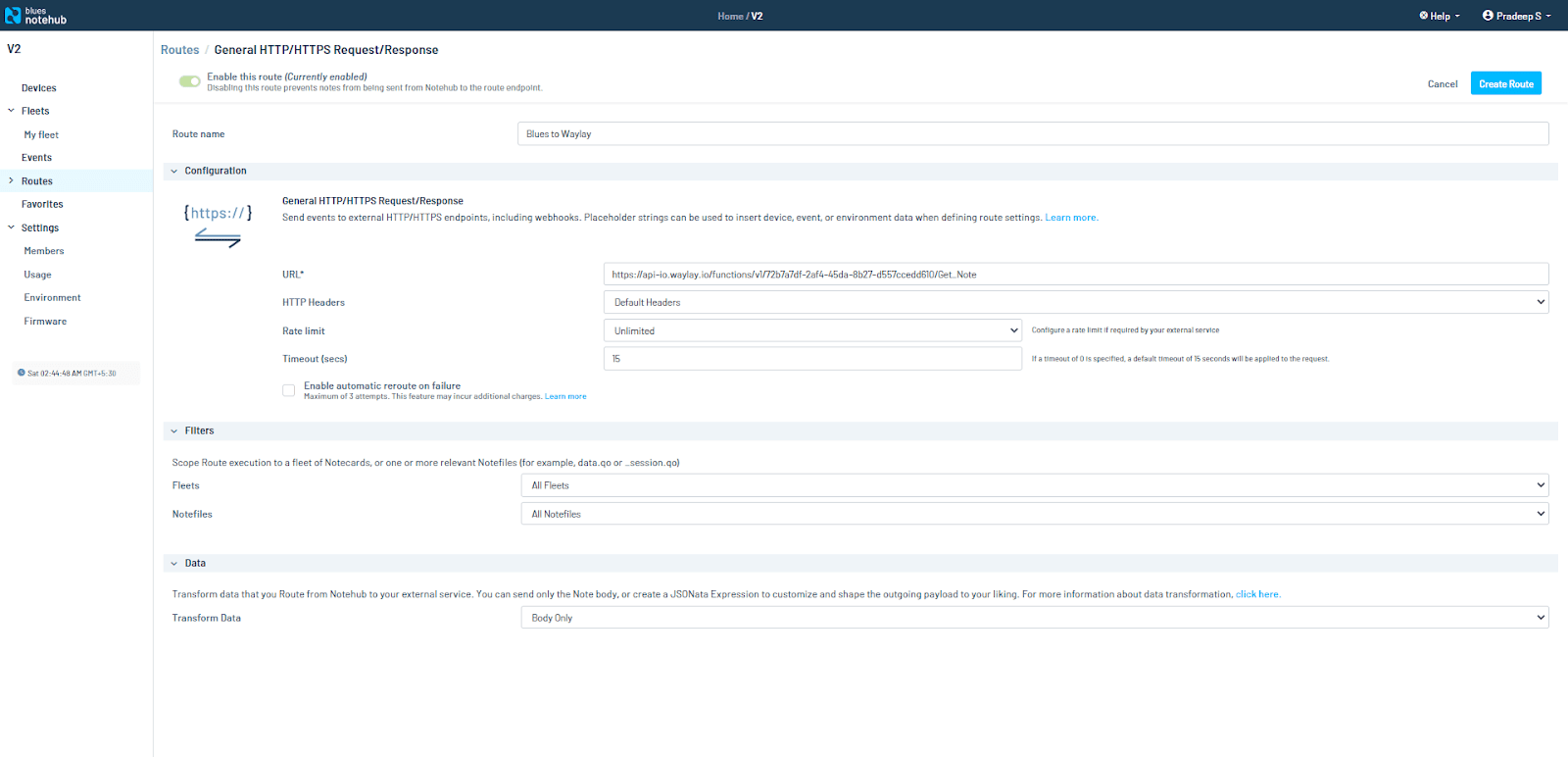Go to Devices in sidebar
The image size is (1568, 757).
coord(39,88)
